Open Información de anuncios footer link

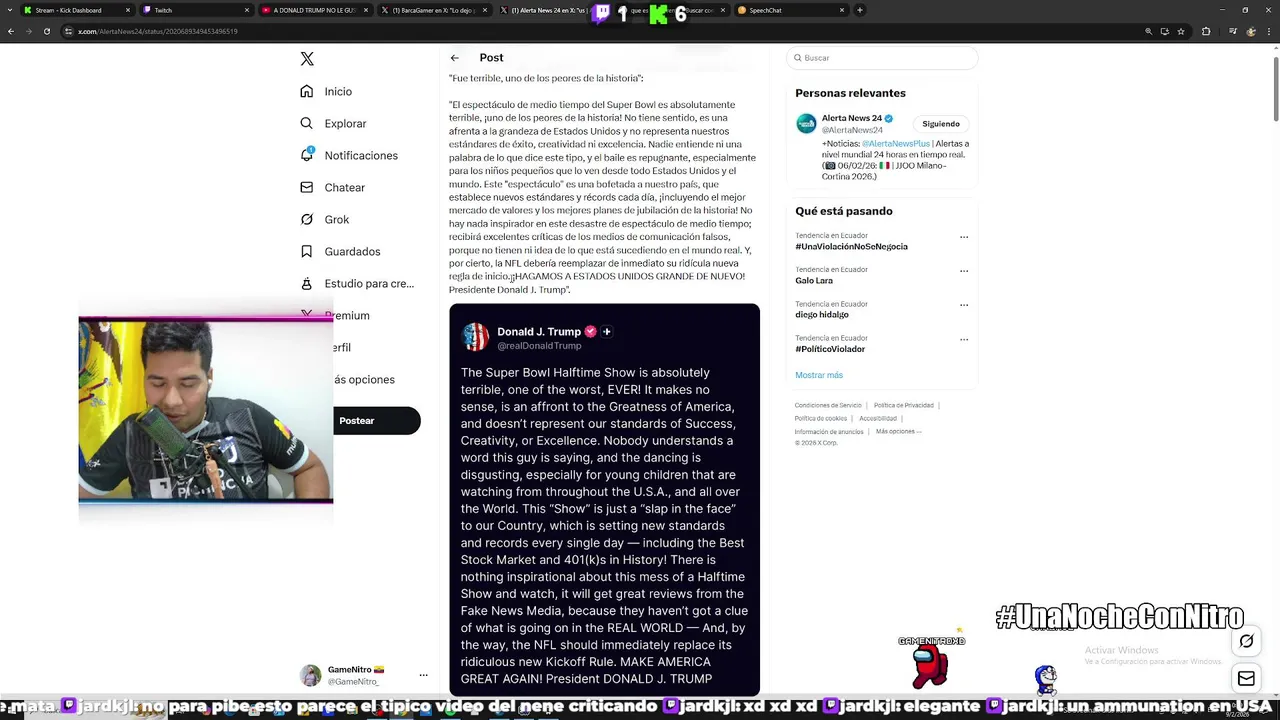pos(829,431)
